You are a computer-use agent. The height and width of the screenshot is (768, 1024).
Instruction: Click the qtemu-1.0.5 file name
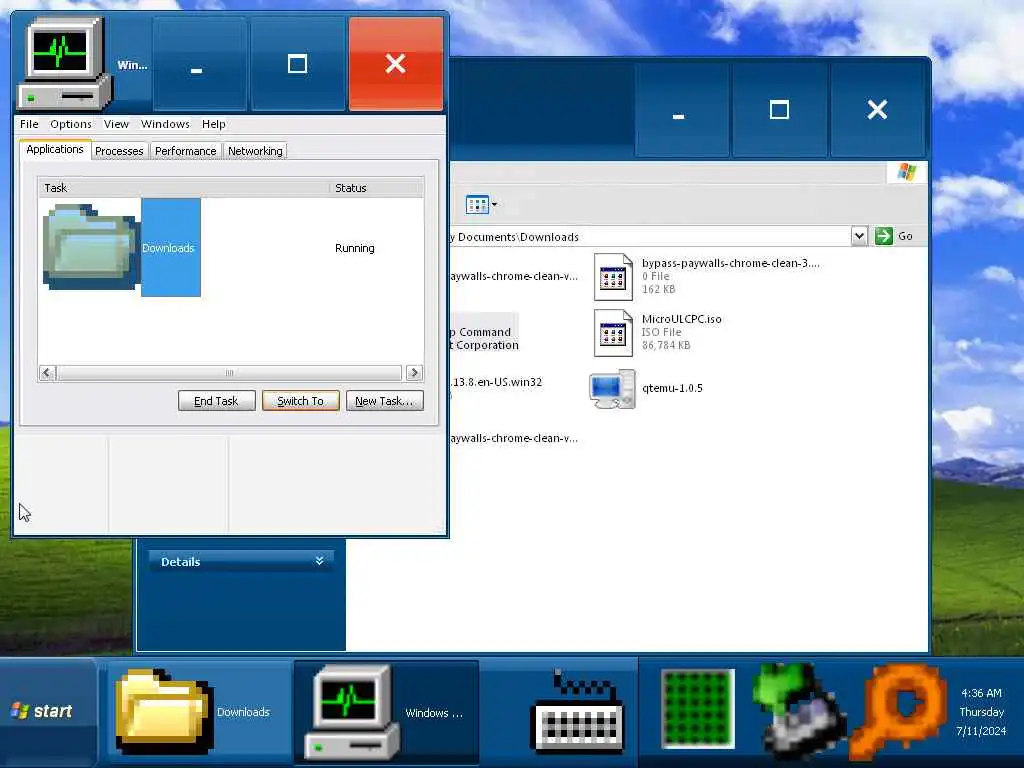(x=672, y=388)
